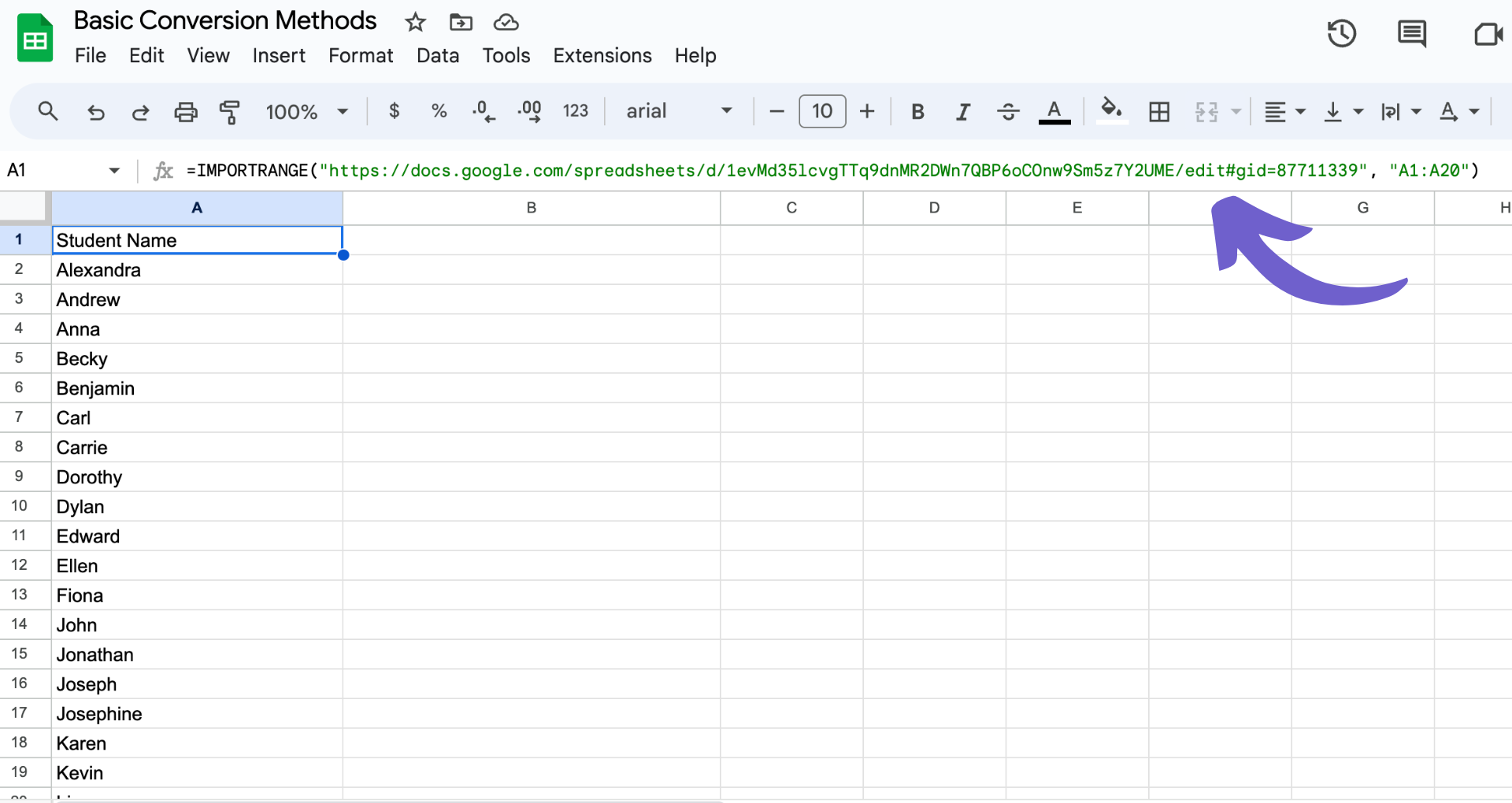The width and height of the screenshot is (1512, 803).
Task: Decrease decimal places in selection
Action: pyautogui.click(x=484, y=111)
